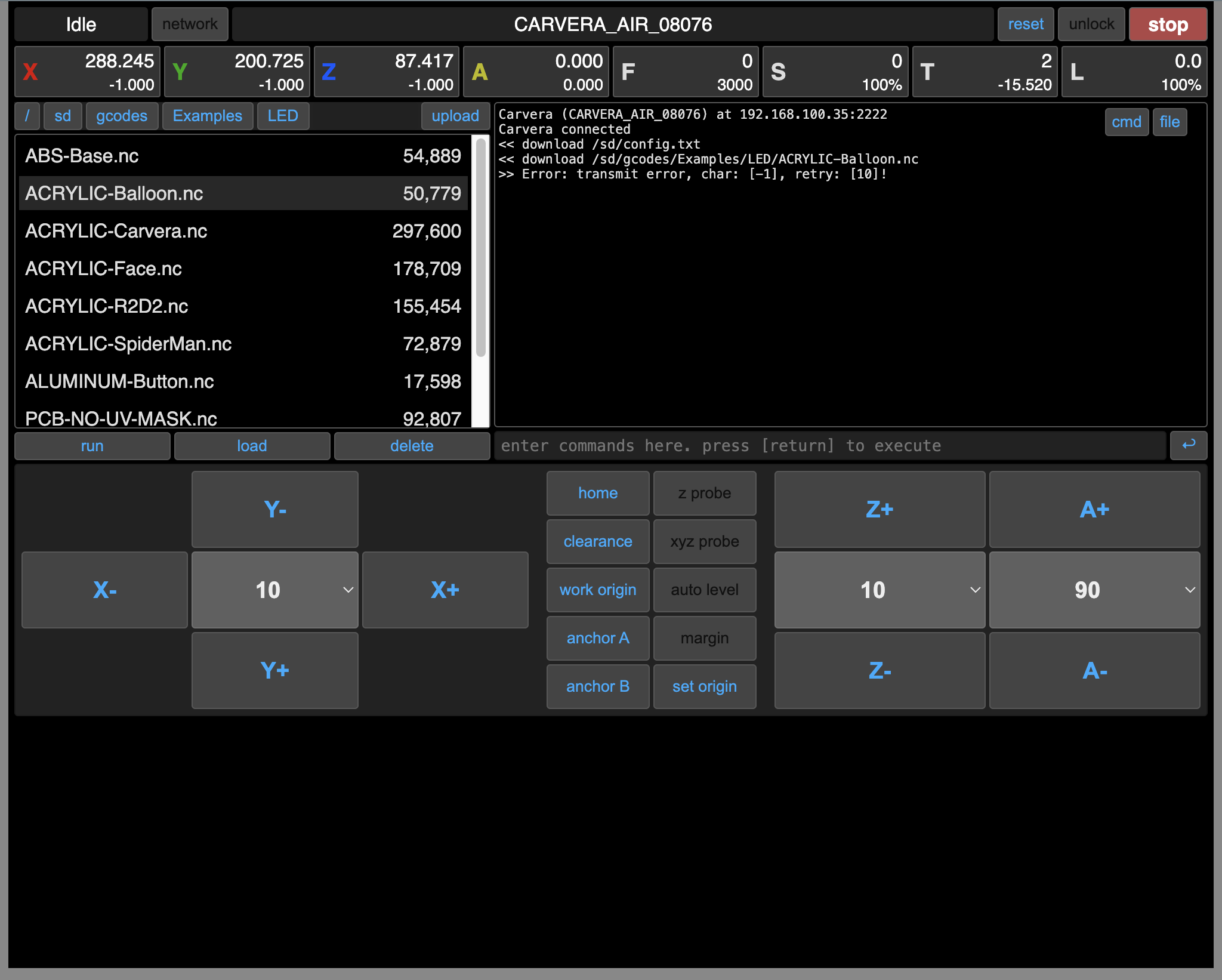Focus the command entry input field

(x=830, y=446)
